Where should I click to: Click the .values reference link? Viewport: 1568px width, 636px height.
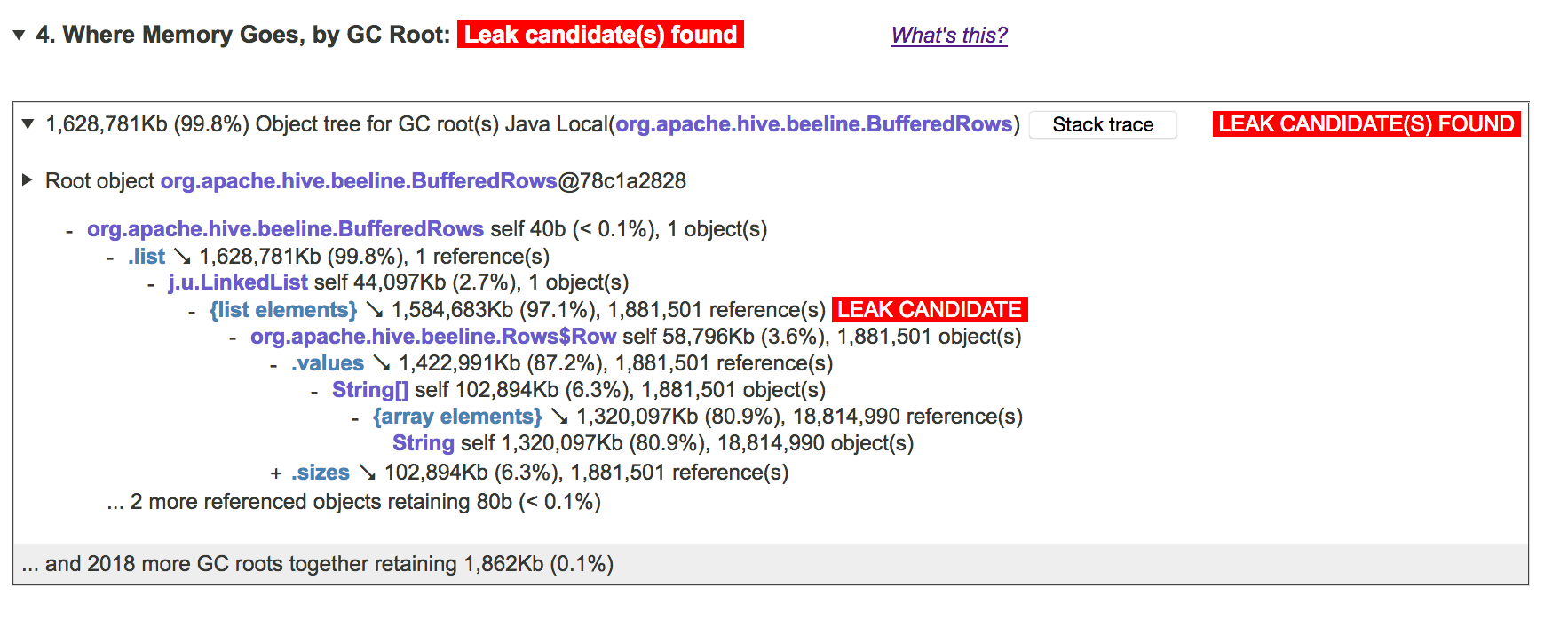(x=327, y=363)
